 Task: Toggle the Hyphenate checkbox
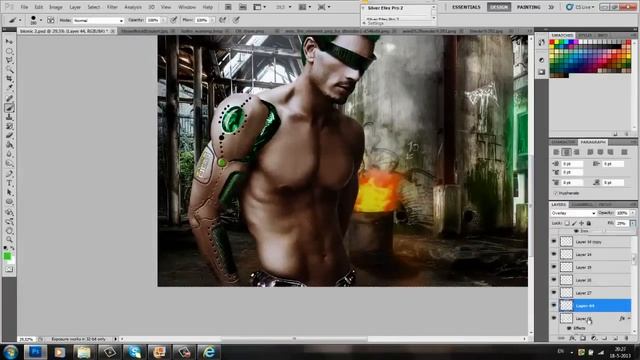tap(556, 193)
